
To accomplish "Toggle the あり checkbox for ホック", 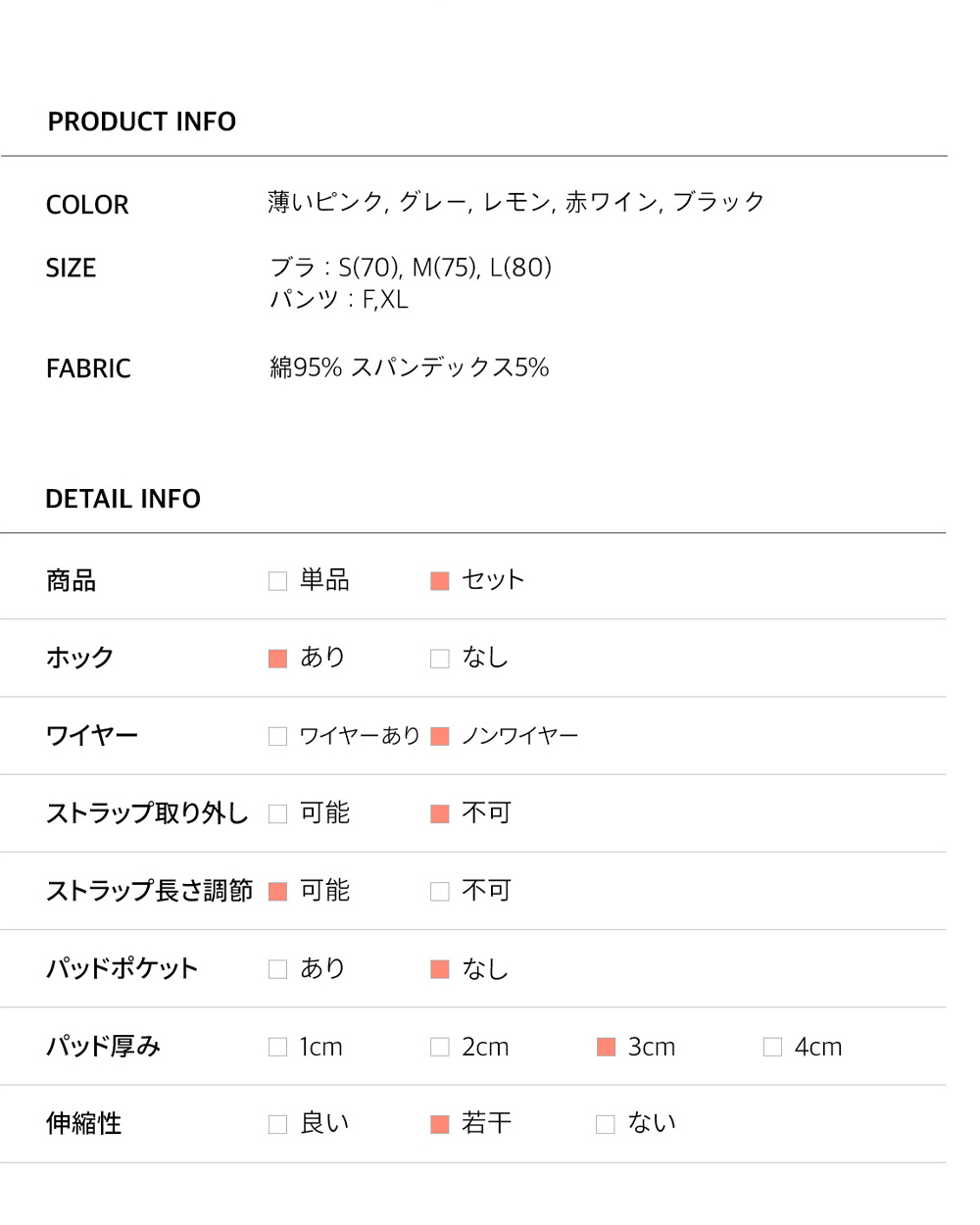I will tap(277, 659).
